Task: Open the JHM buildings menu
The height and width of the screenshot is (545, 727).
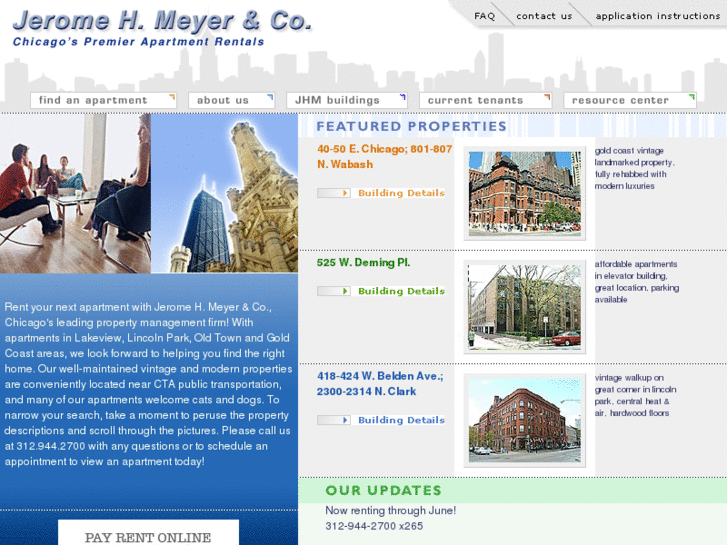Action: 347,100
